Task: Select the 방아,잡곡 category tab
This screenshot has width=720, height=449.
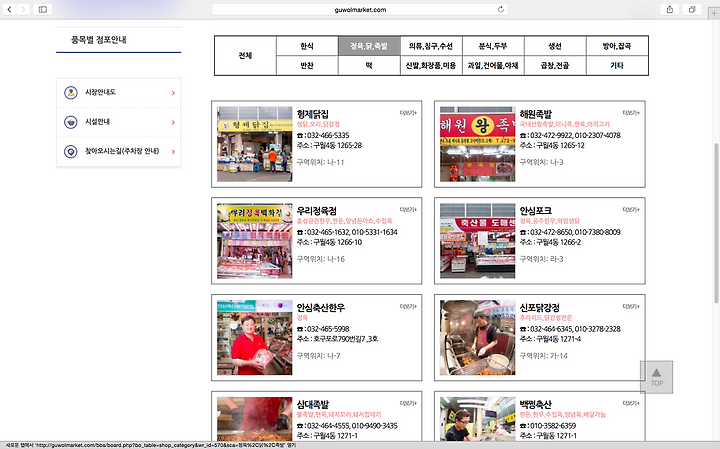Action: pyautogui.click(x=617, y=46)
